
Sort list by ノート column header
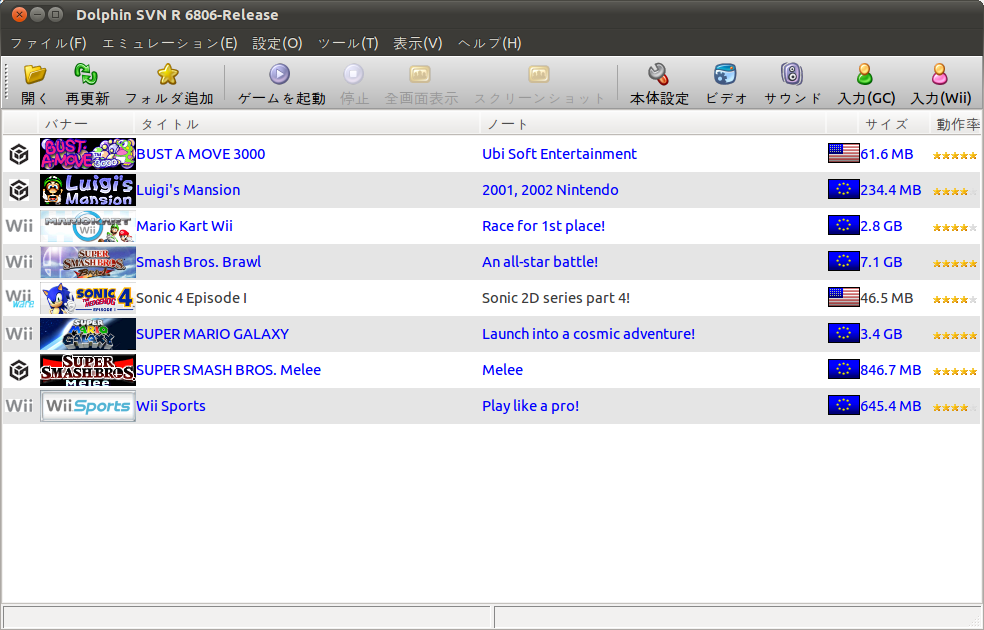[x=653, y=124]
